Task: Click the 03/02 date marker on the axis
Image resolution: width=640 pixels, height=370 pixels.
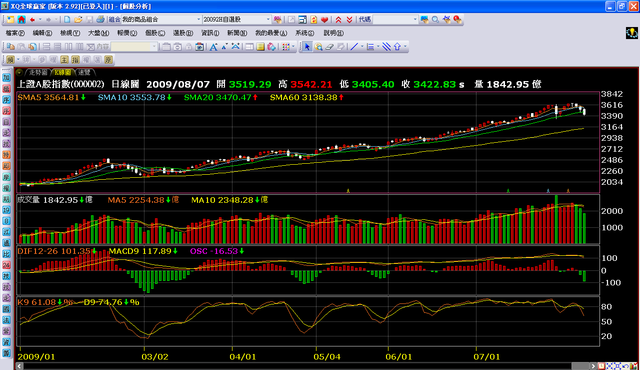Action: coord(155,357)
